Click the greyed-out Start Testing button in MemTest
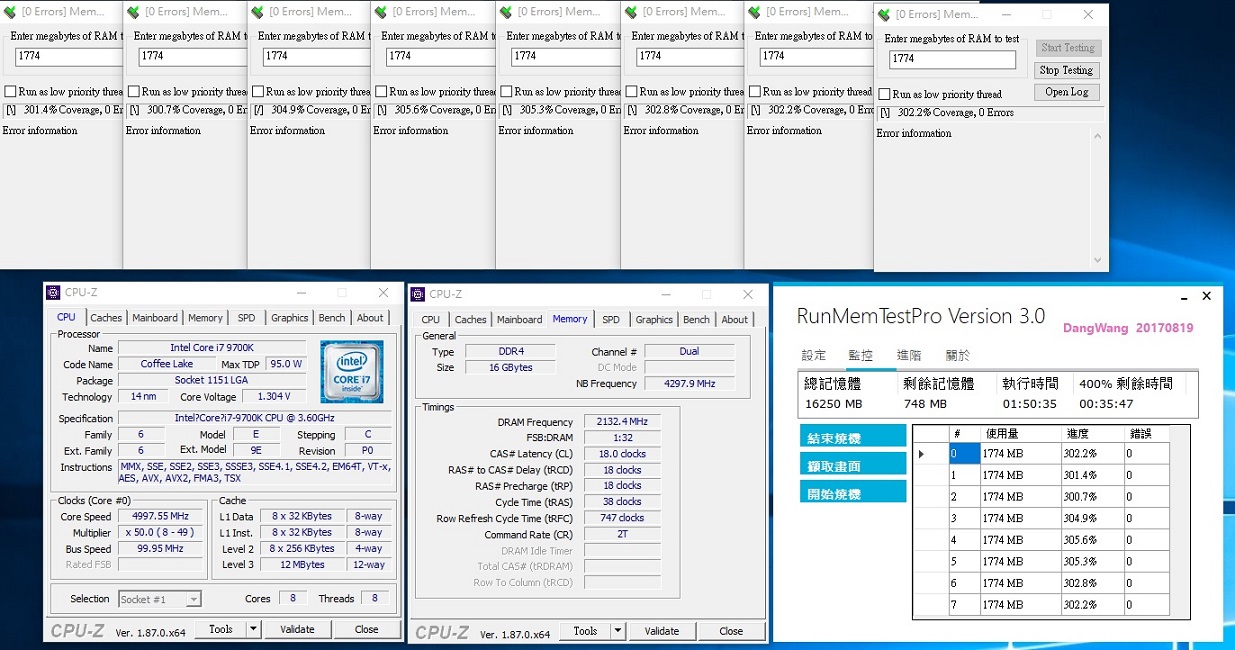 1066,48
